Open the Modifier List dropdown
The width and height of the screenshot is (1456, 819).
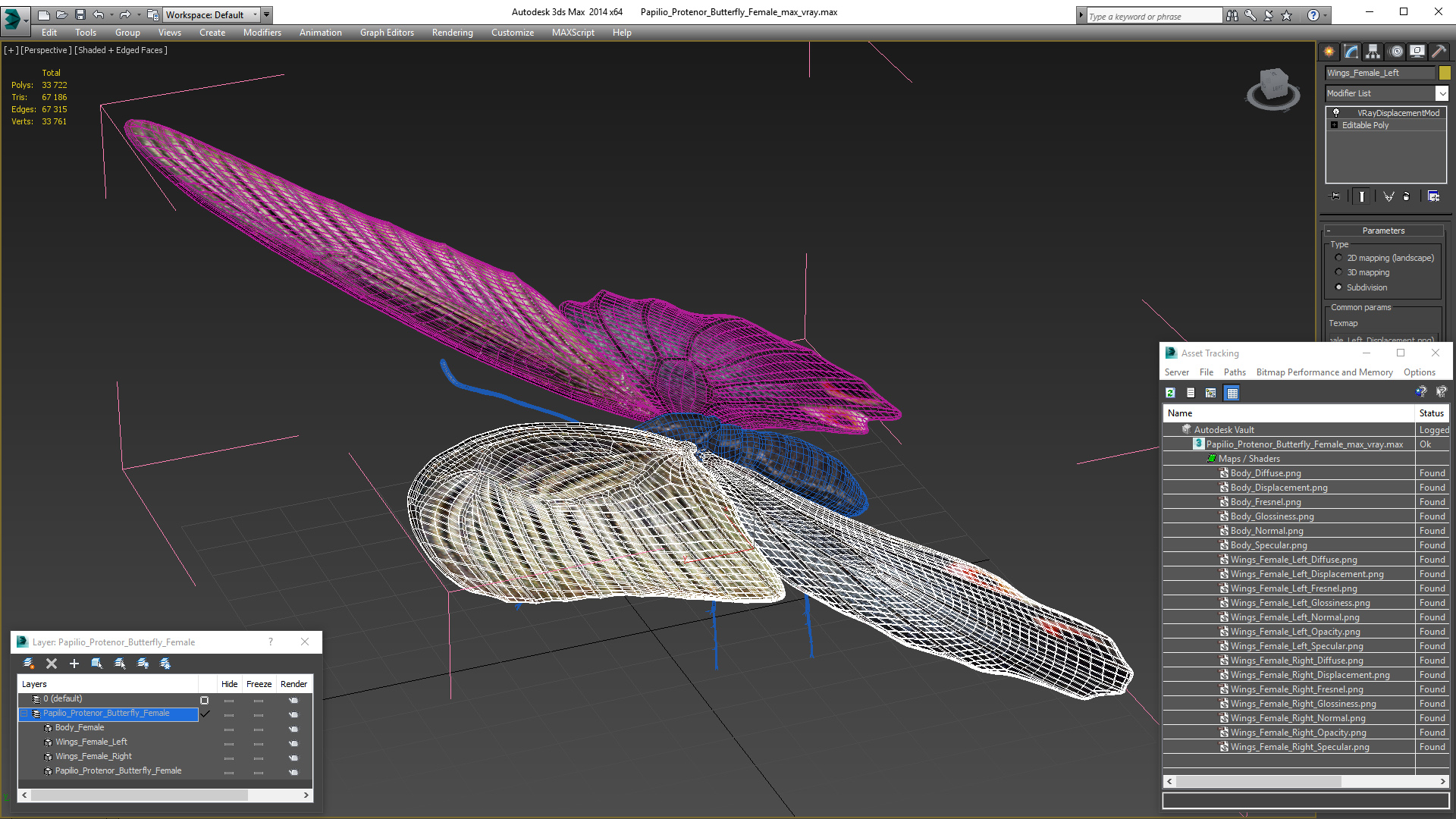coord(1442,93)
